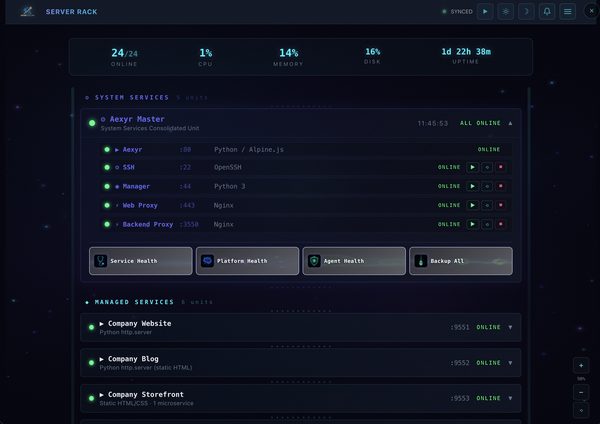This screenshot has height=424, width=600.
Task: Click the Server Rack logo icon
Action: [x=27, y=11]
